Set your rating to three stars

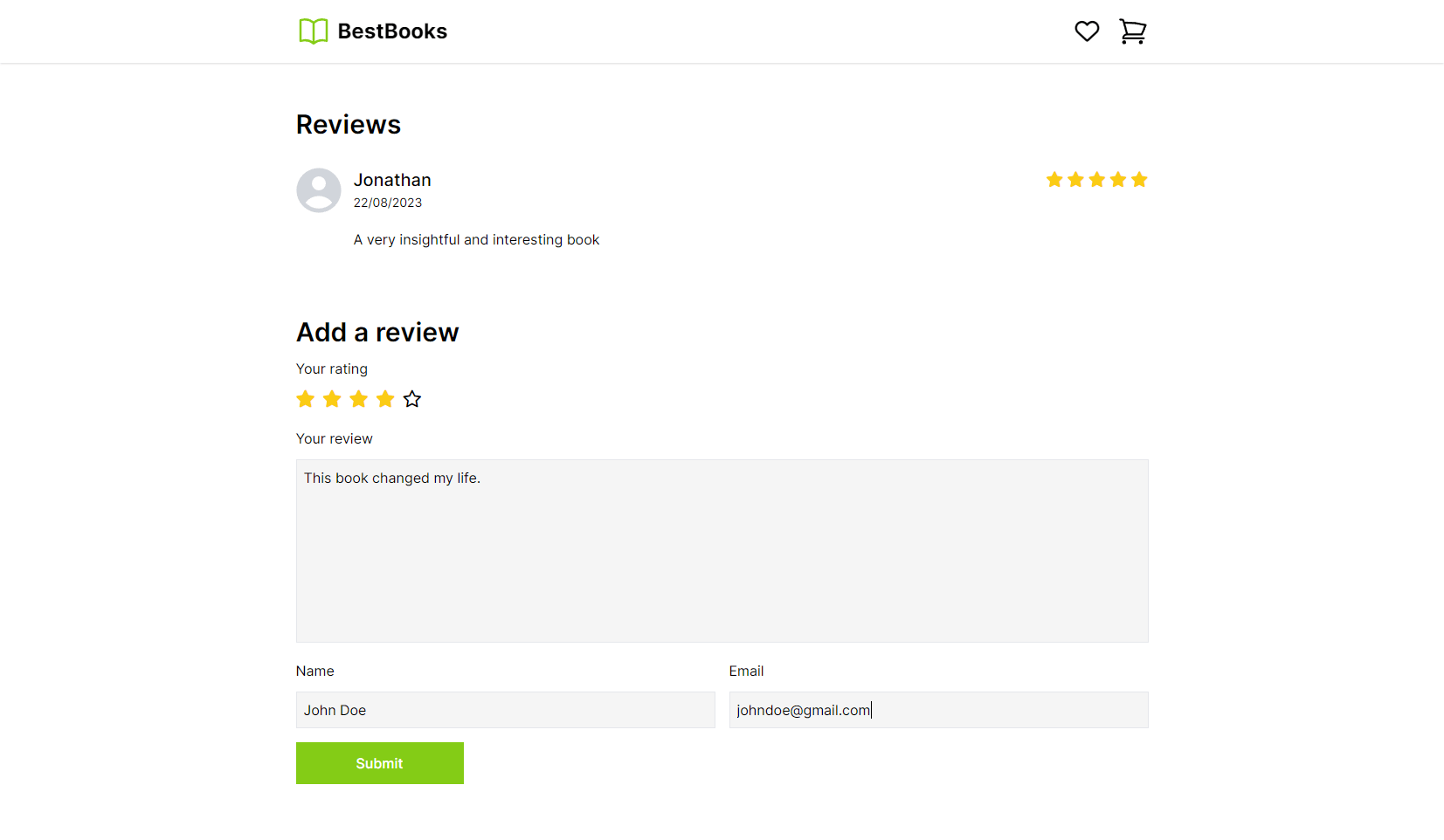[359, 399]
